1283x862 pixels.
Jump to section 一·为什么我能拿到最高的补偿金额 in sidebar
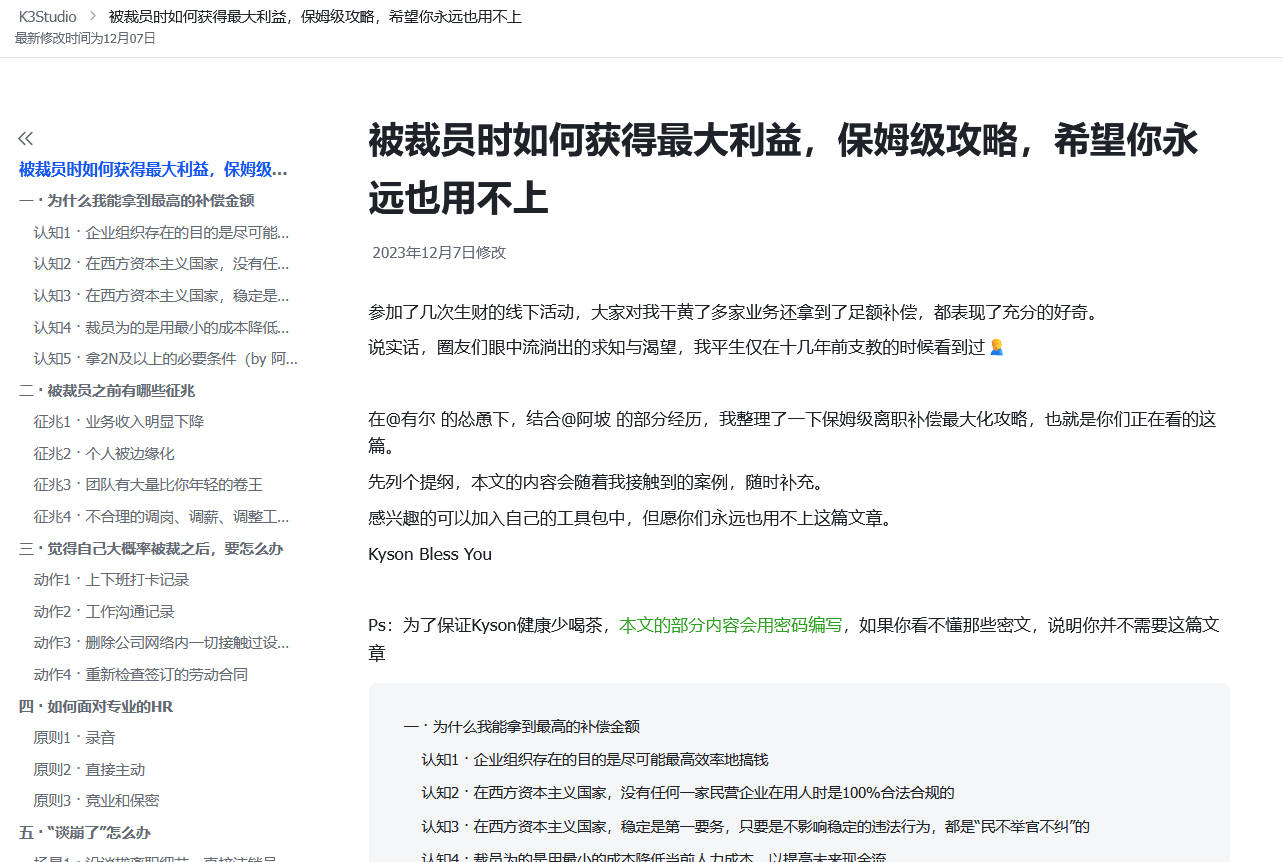click(136, 201)
